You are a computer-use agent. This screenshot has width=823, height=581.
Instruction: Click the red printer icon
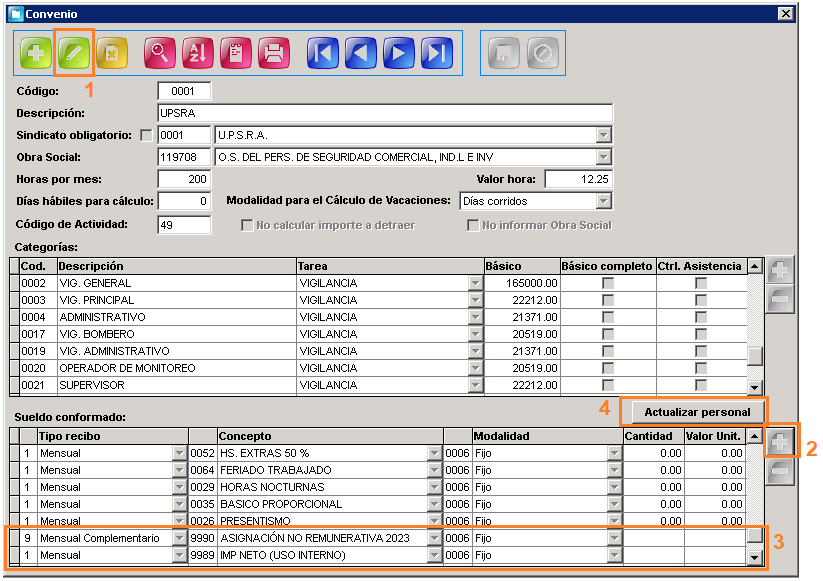coord(274,53)
